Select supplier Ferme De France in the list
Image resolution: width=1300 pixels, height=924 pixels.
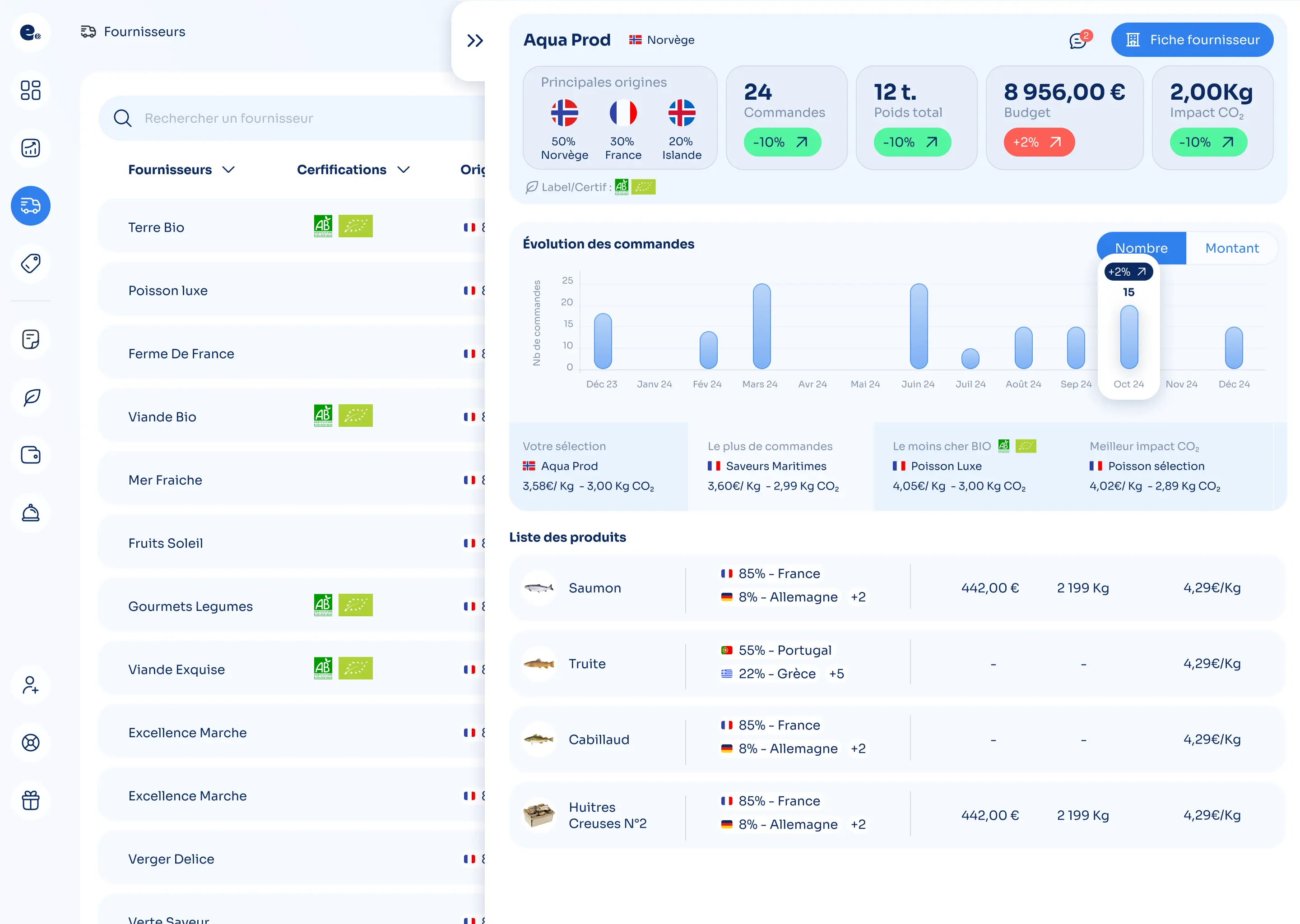[292, 353]
